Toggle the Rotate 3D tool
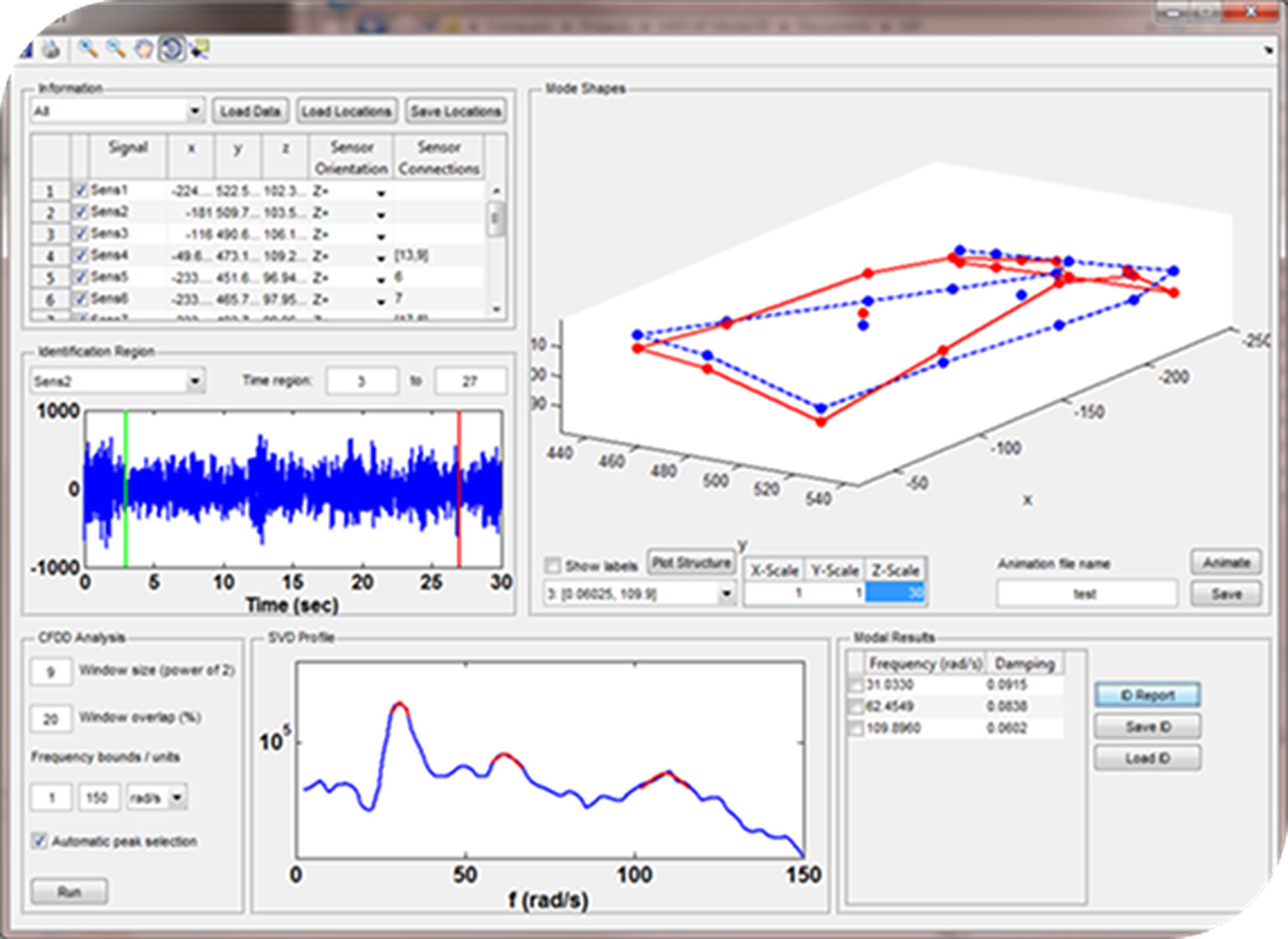This screenshot has height=939, width=1288. (172, 49)
